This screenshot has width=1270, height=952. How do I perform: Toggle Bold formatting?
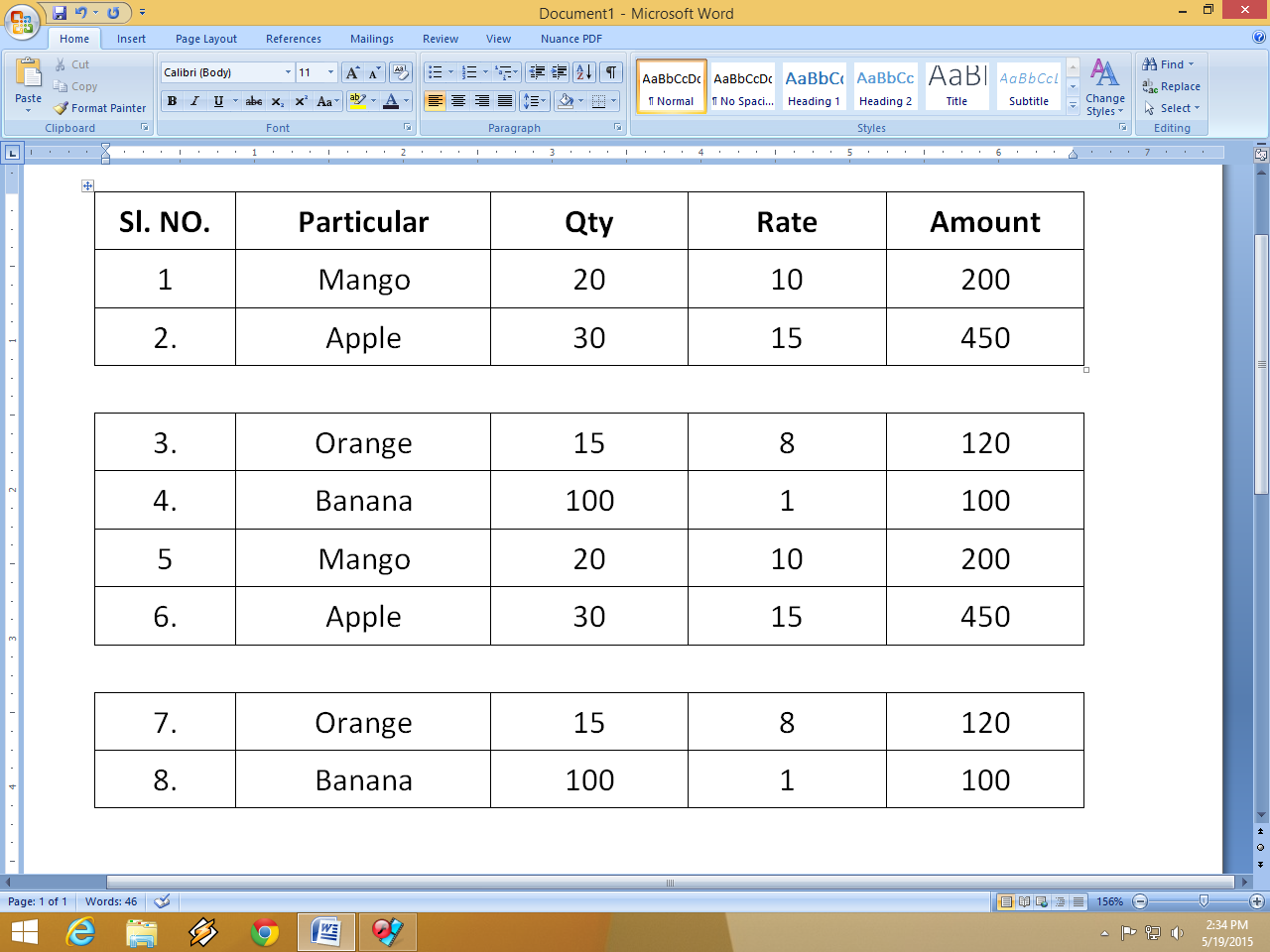(172, 101)
